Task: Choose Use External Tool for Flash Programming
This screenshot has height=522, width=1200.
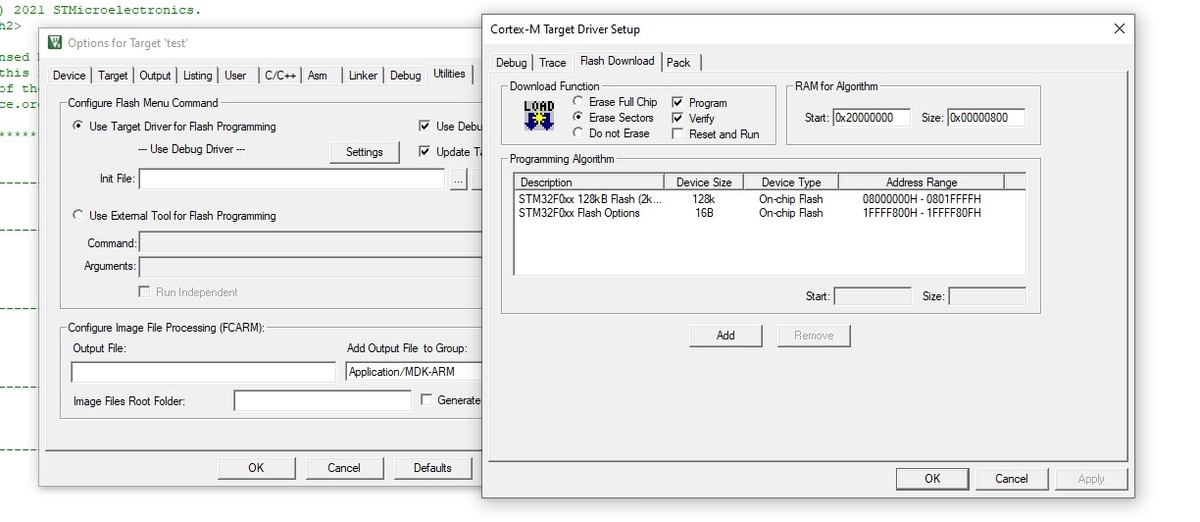Action: (79, 215)
